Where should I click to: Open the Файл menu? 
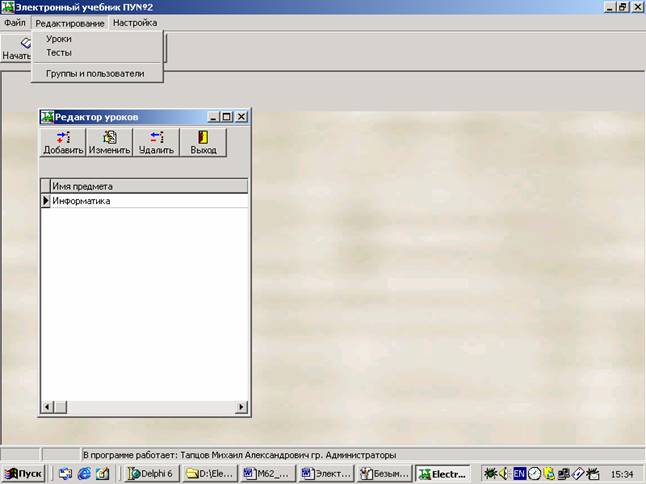pyautogui.click(x=14, y=22)
